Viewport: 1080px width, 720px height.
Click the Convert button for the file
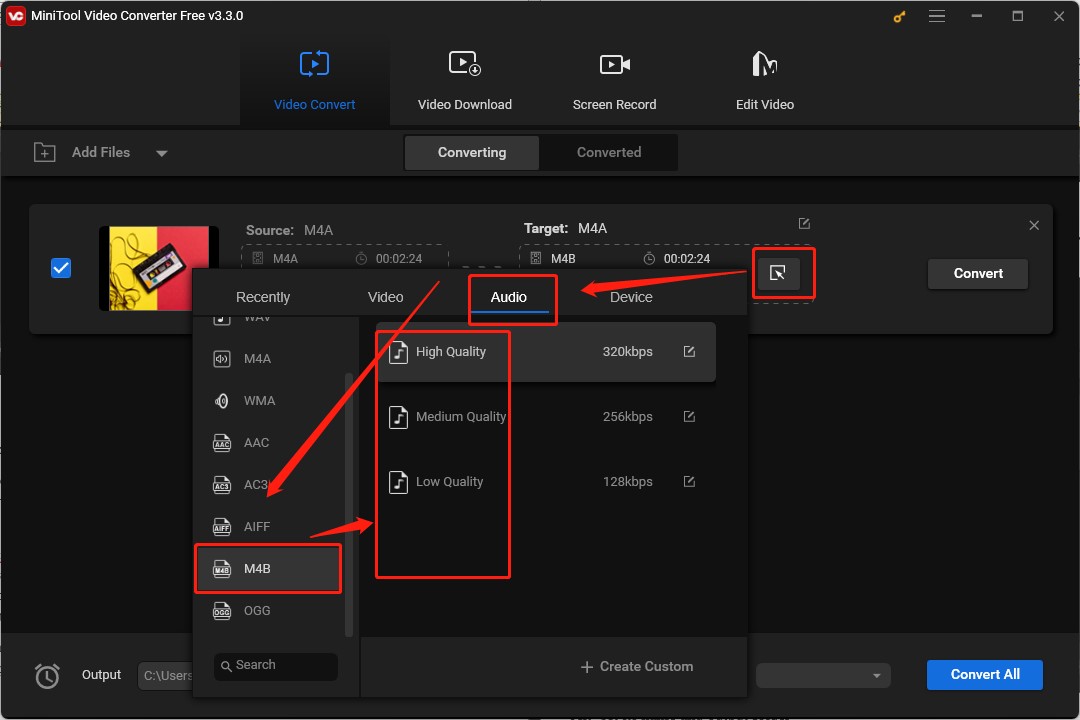(977, 273)
